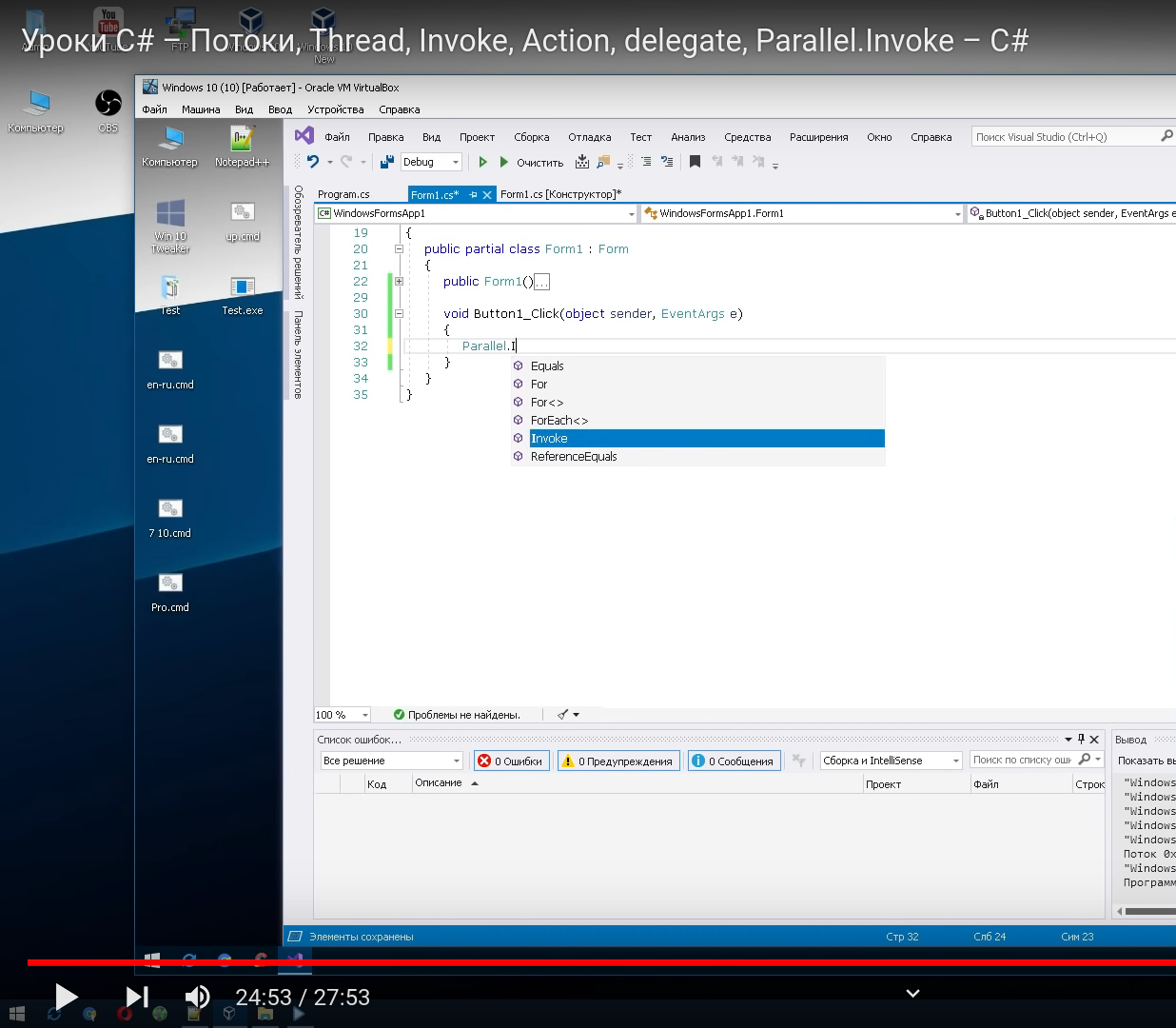The width and height of the screenshot is (1176, 1028).
Task: Select the OBS desktop icon
Action: tap(108, 109)
